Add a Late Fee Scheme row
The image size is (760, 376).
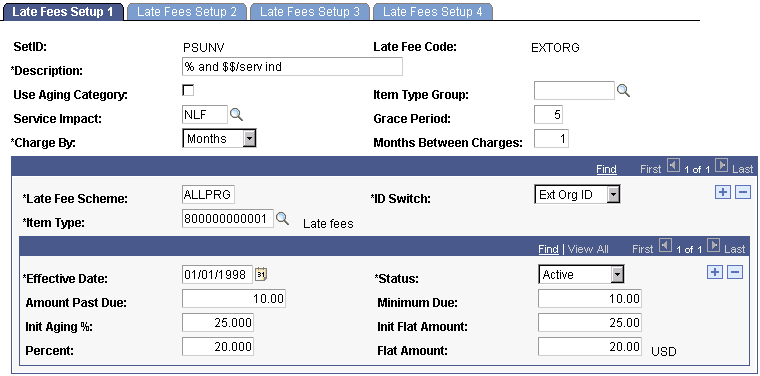coord(723,192)
